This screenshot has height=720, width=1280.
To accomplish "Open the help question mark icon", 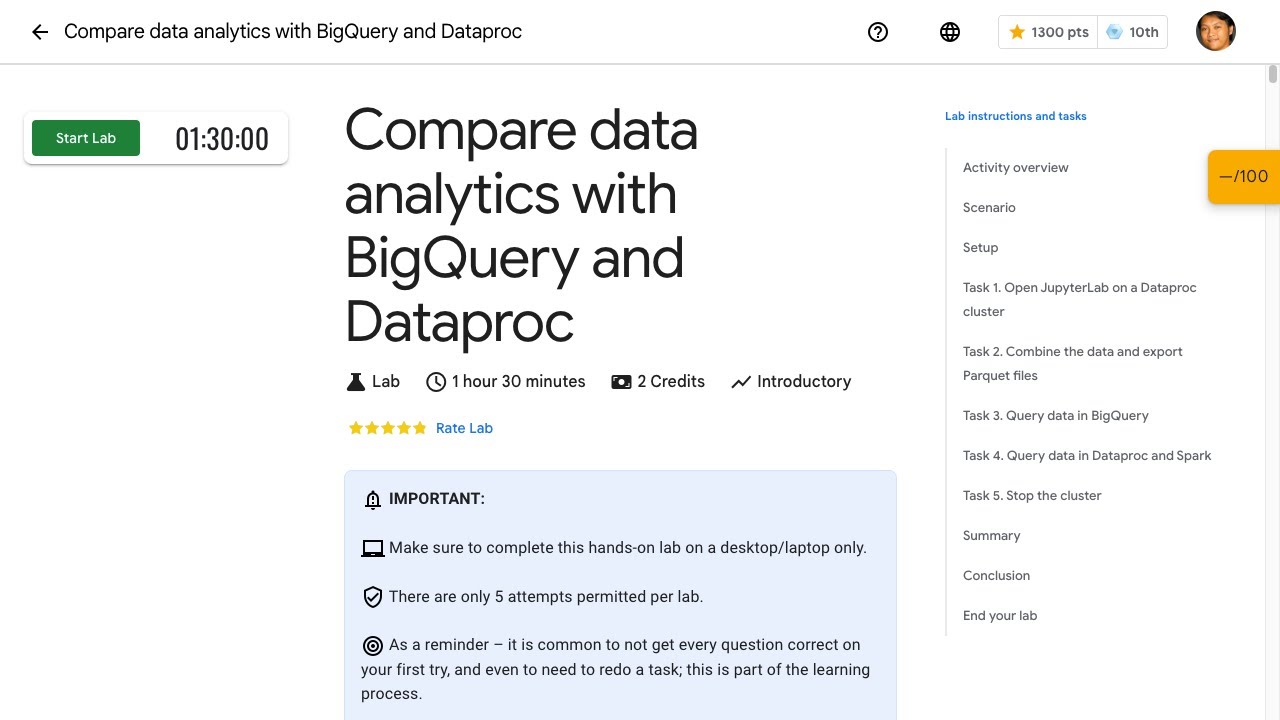I will (878, 32).
